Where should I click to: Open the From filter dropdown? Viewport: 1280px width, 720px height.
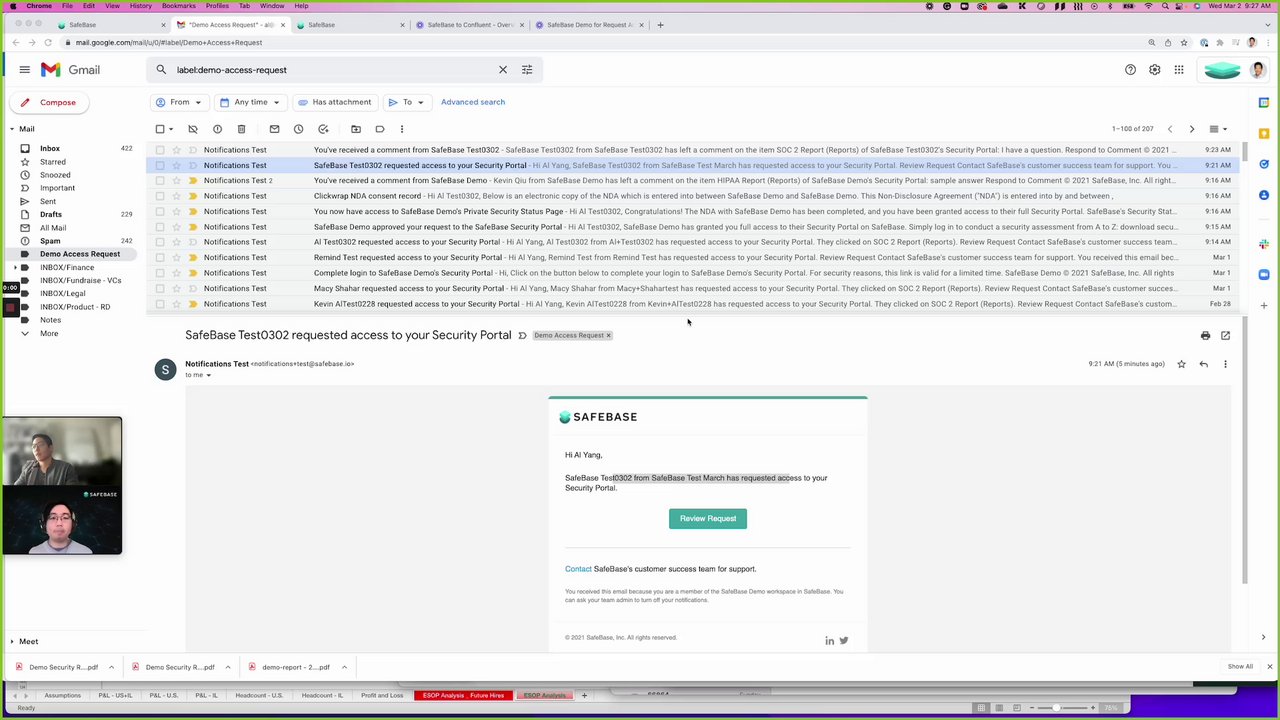pos(179,102)
